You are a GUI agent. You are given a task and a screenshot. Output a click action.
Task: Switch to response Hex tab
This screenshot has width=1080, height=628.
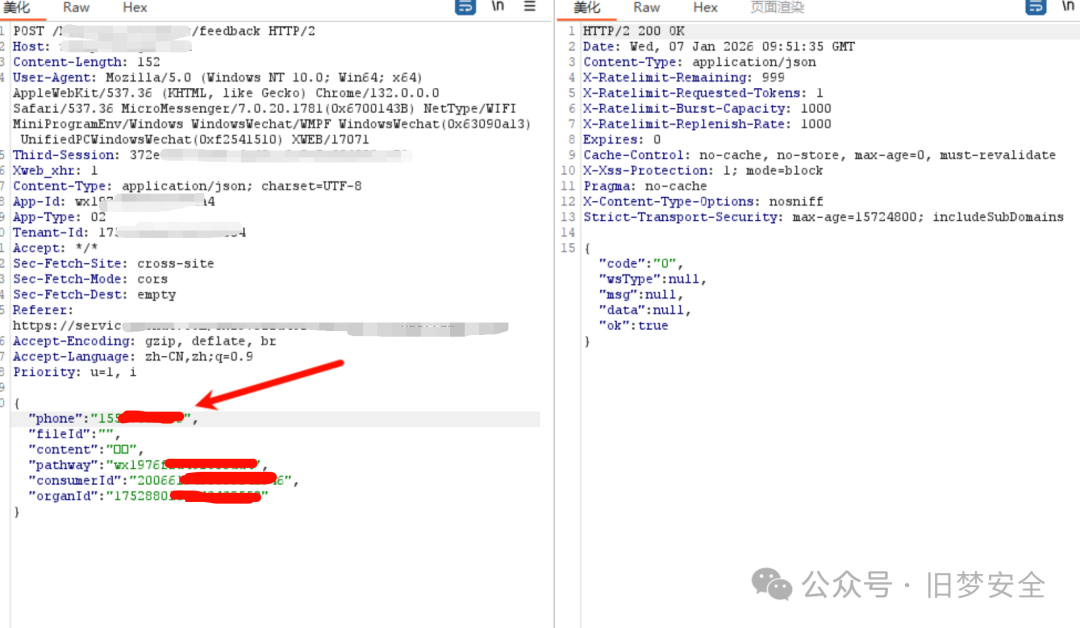click(x=705, y=8)
